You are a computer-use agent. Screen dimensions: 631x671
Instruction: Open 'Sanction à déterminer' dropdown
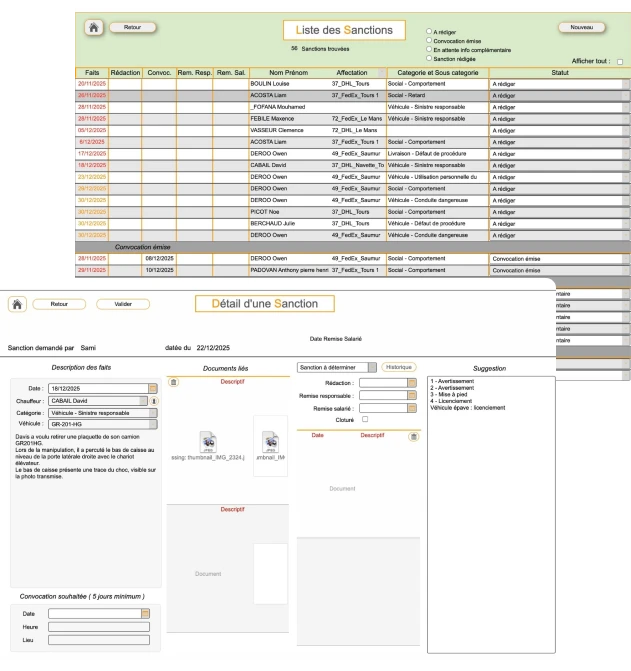point(374,367)
